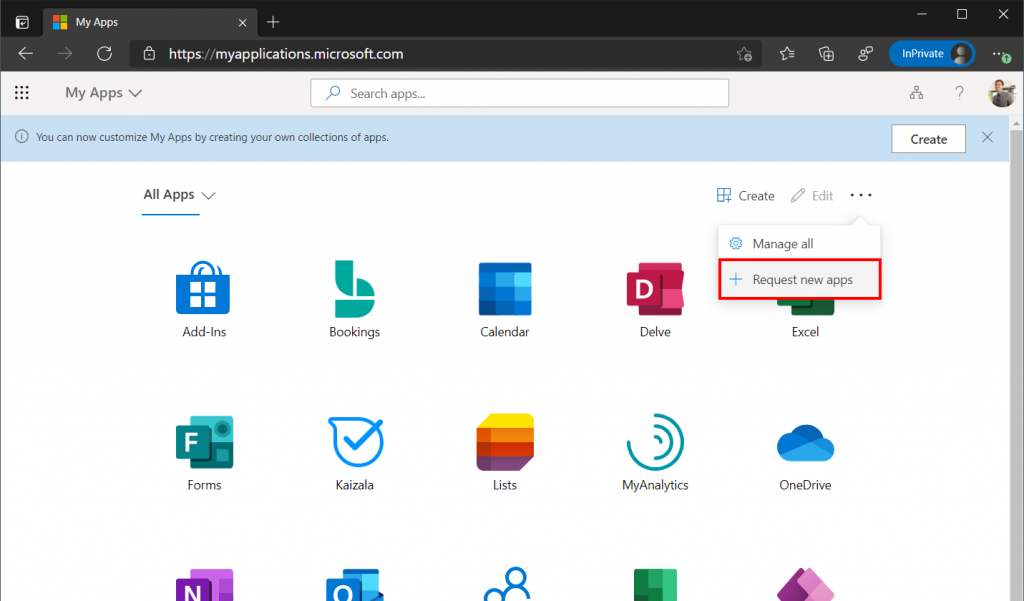Open the tab actions menu icon
The height and width of the screenshot is (601, 1024).
click(x=22, y=22)
